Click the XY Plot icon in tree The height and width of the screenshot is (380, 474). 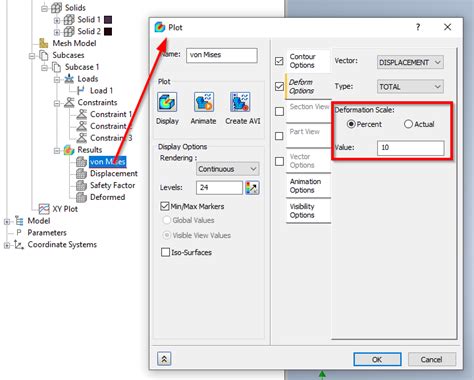pyautogui.click(x=44, y=209)
